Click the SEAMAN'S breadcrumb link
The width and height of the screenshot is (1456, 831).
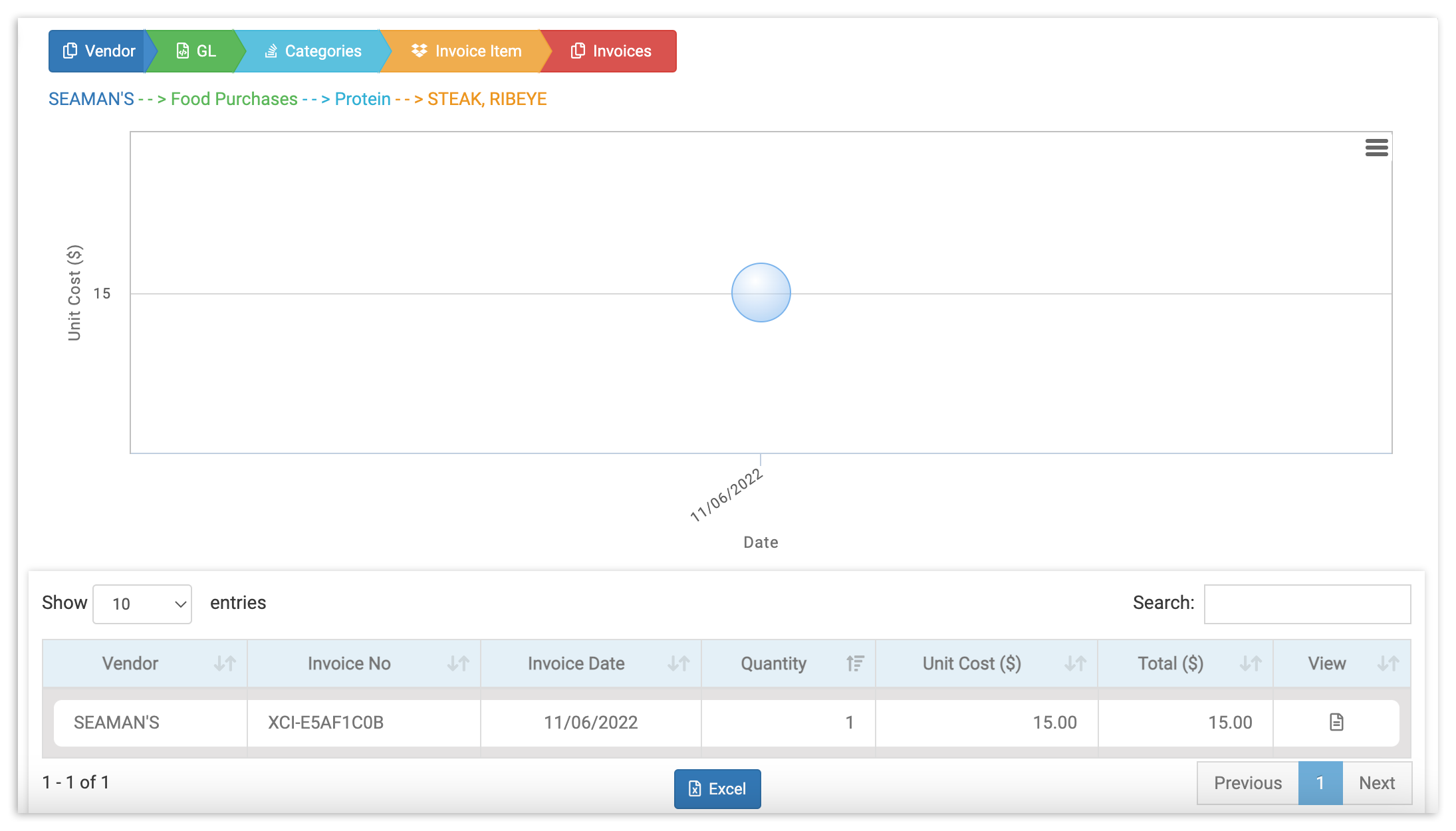91,98
